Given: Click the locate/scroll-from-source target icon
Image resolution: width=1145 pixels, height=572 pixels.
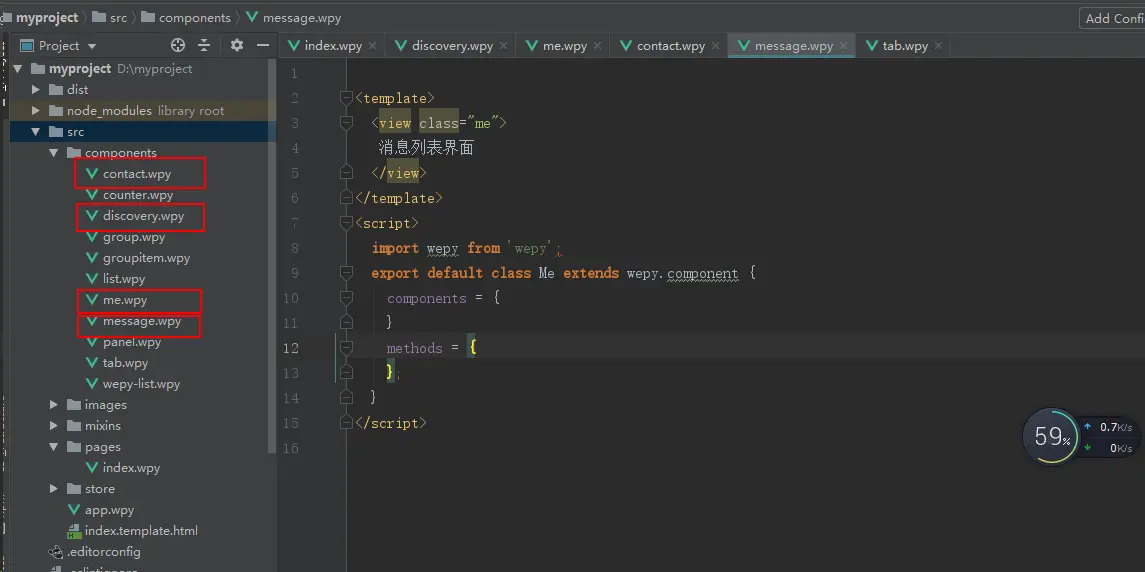Looking at the screenshot, I should (x=177, y=45).
